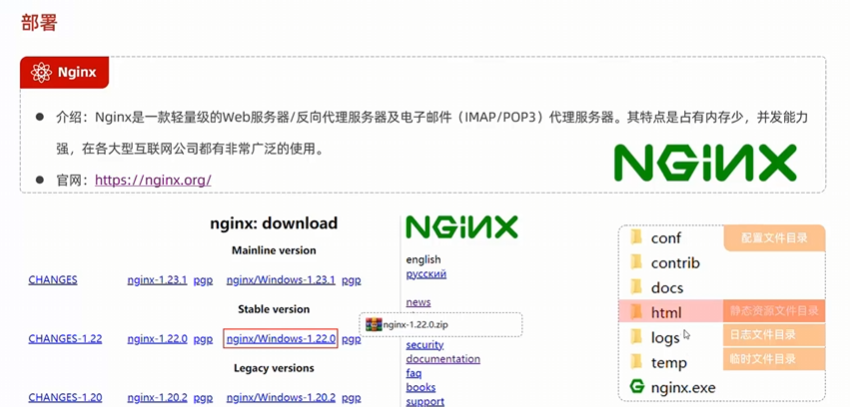
Task: Click the english language text
Action: (423, 260)
